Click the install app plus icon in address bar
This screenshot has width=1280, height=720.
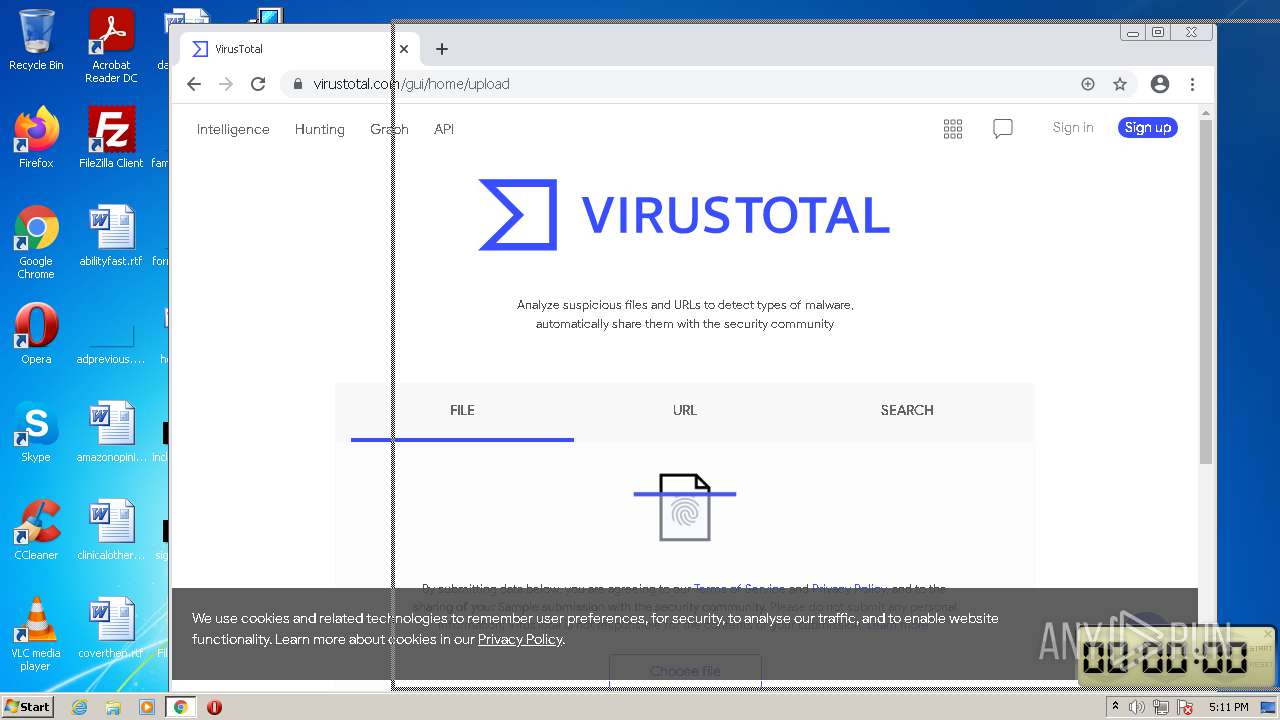pyautogui.click(x=1088, y=84)
